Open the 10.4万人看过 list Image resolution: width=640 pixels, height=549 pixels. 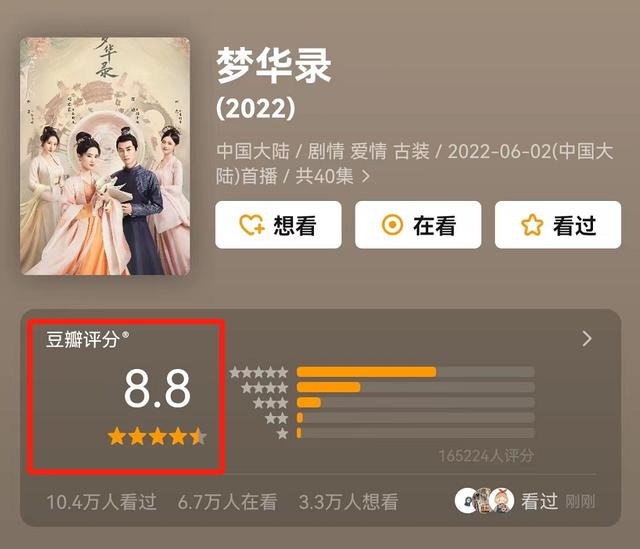tap(102, 502)
